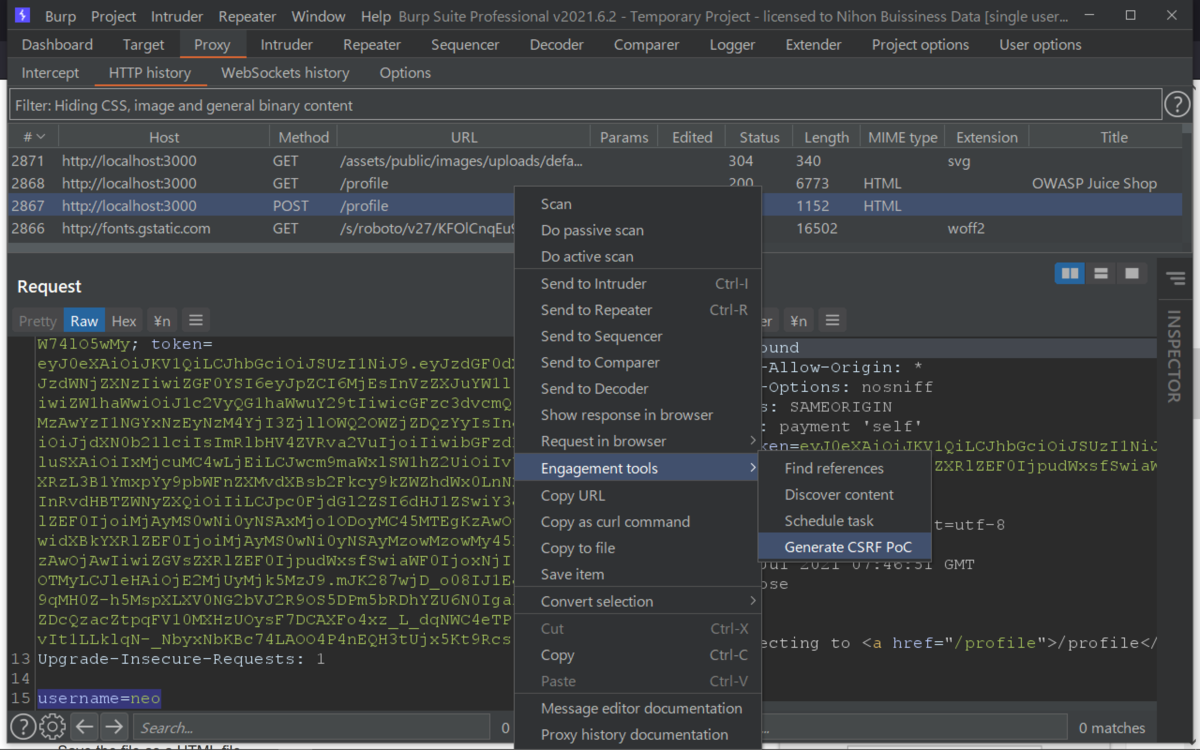The image size is (1200, 750).
Task: Select Send to Intruder
Action: (x=637, y=284)
